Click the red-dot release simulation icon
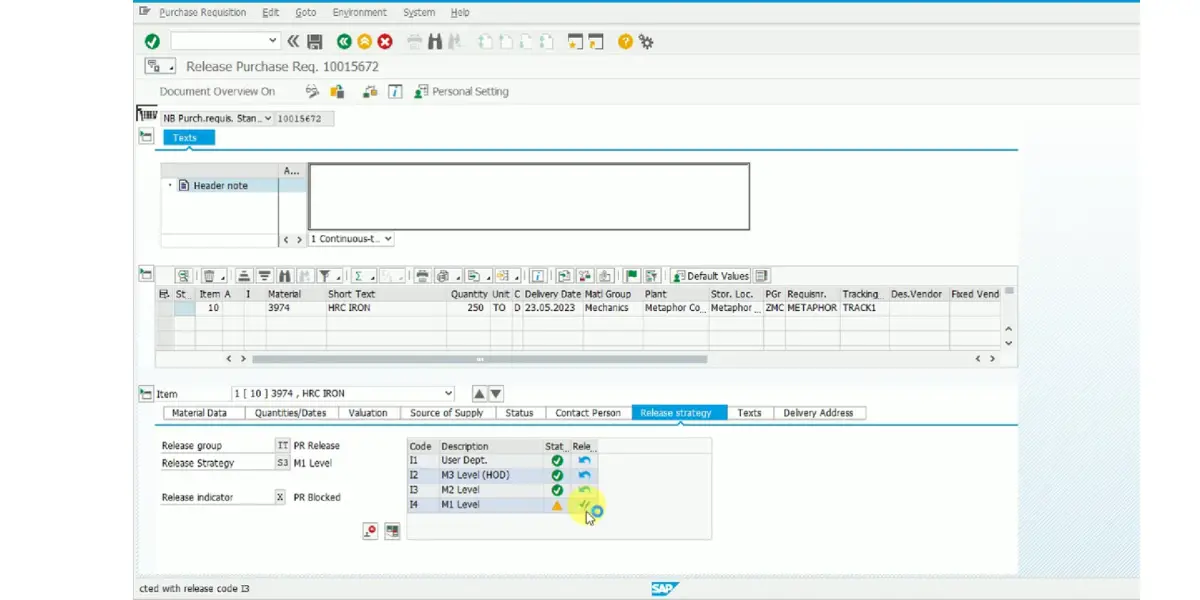The height and width of the screenshot is (600, 1200). coord(370,531)
